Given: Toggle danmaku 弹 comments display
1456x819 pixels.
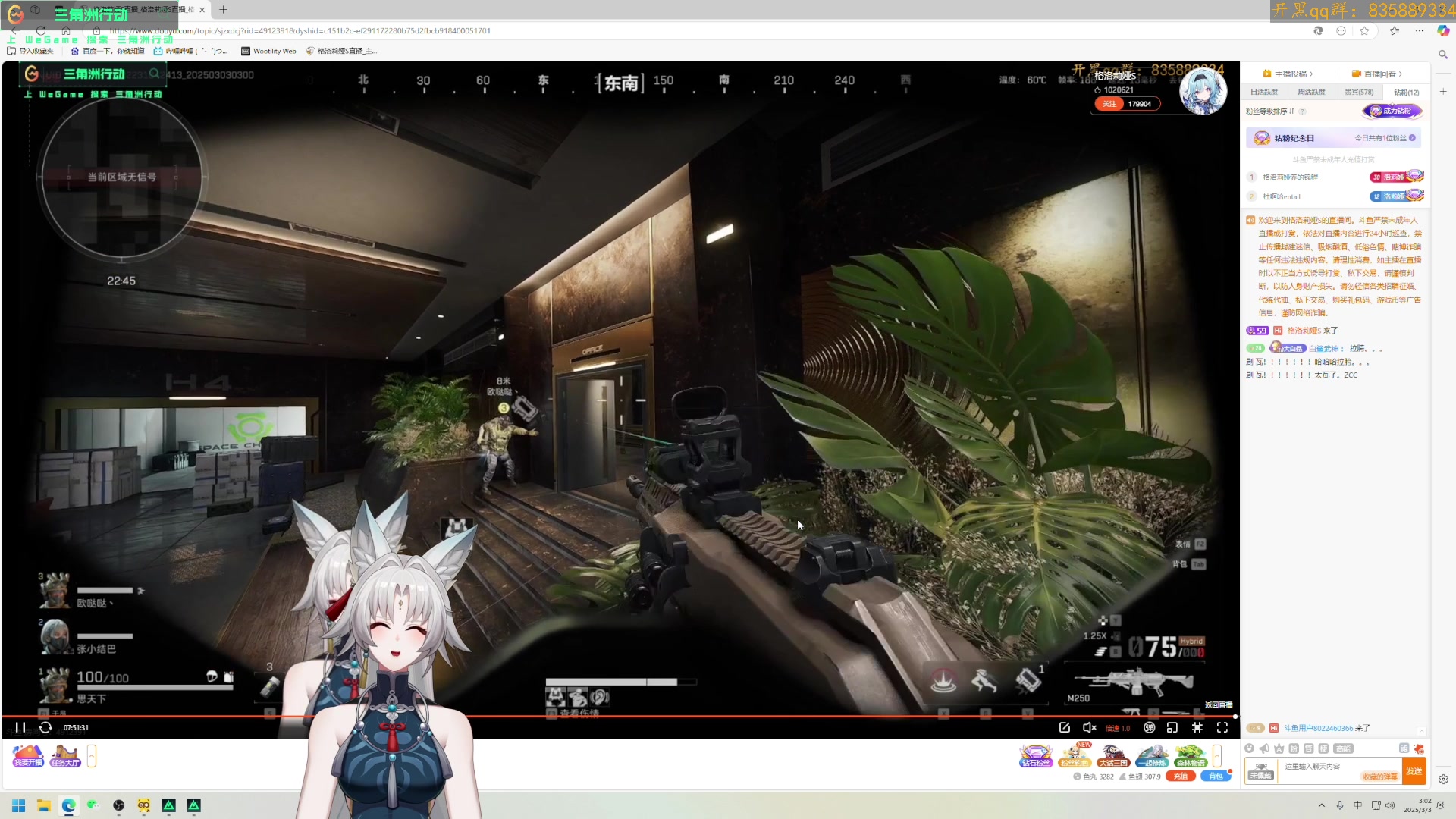Looking at the screenshot, I should tap(1150, 727).
